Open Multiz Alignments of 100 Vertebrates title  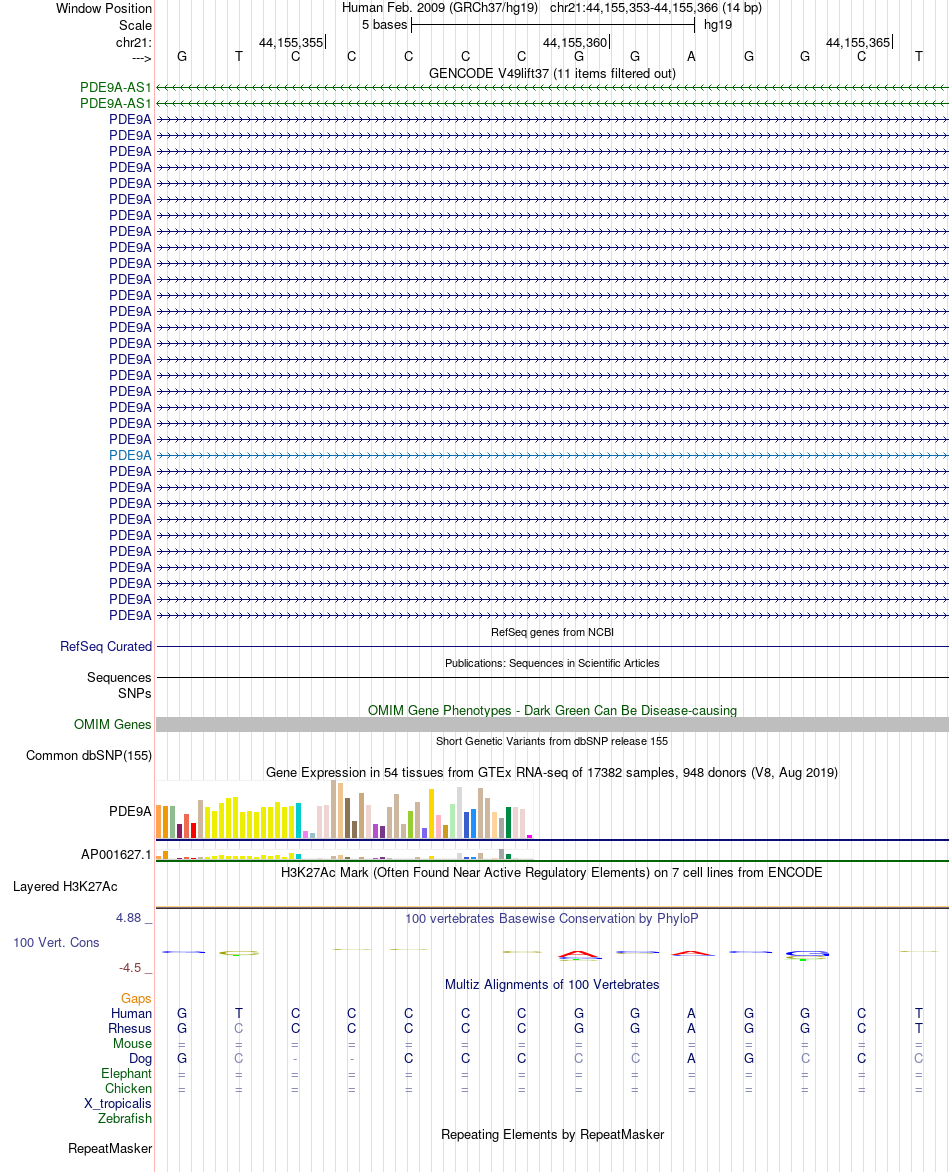tap(552, 984)
